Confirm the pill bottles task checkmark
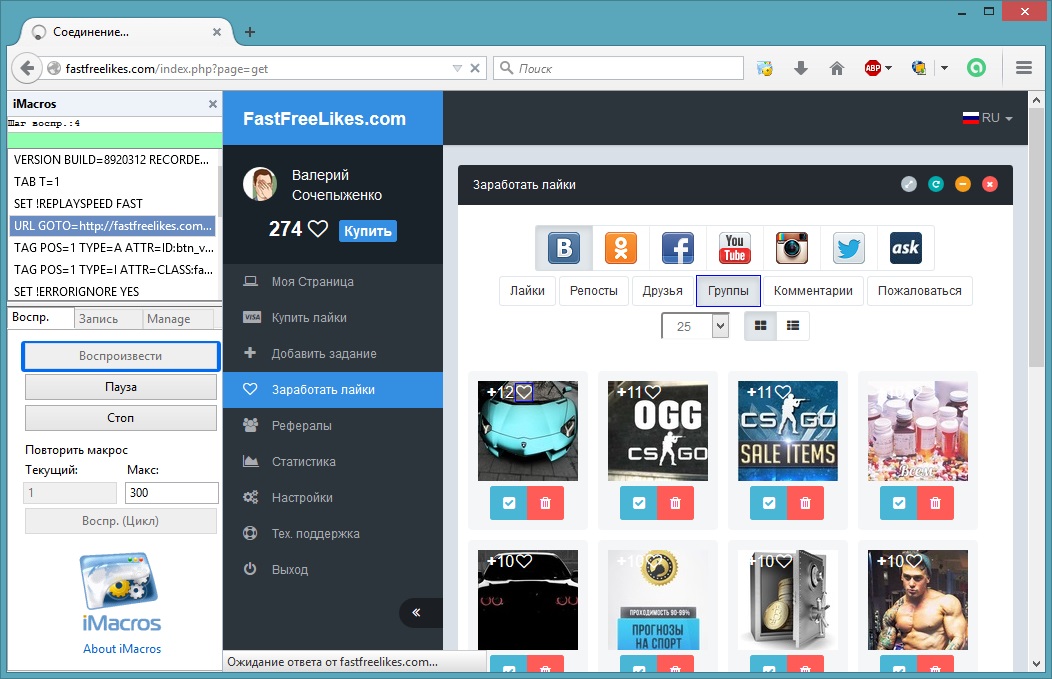The image size is (1052, 679). coord(899,503)
